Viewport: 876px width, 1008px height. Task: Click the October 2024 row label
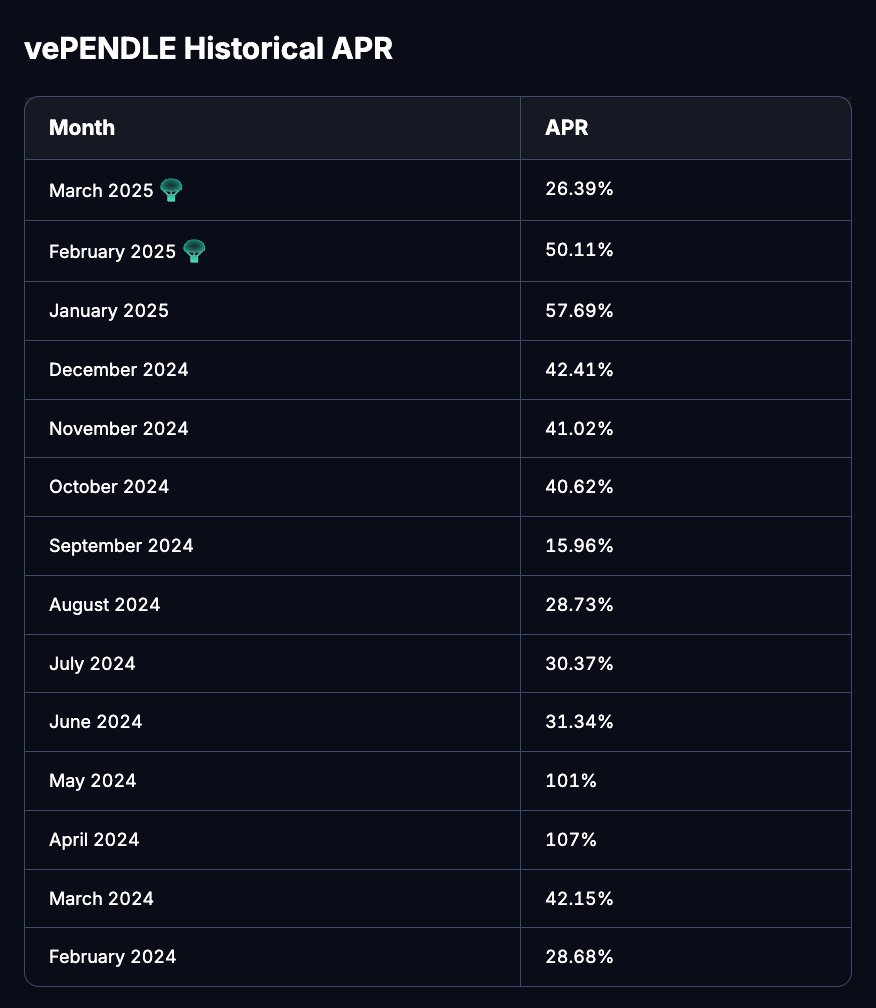click(x=109, y=487)
